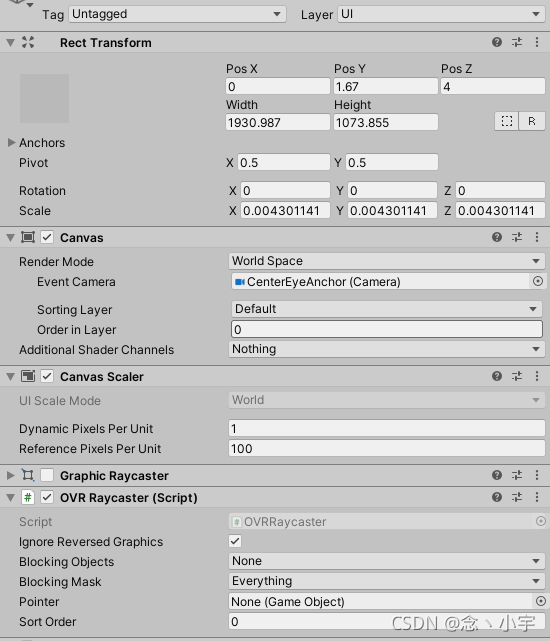Open Render Mode dropdown showing World Space
This screenshot has width=550, height=641.
point(387,261)
